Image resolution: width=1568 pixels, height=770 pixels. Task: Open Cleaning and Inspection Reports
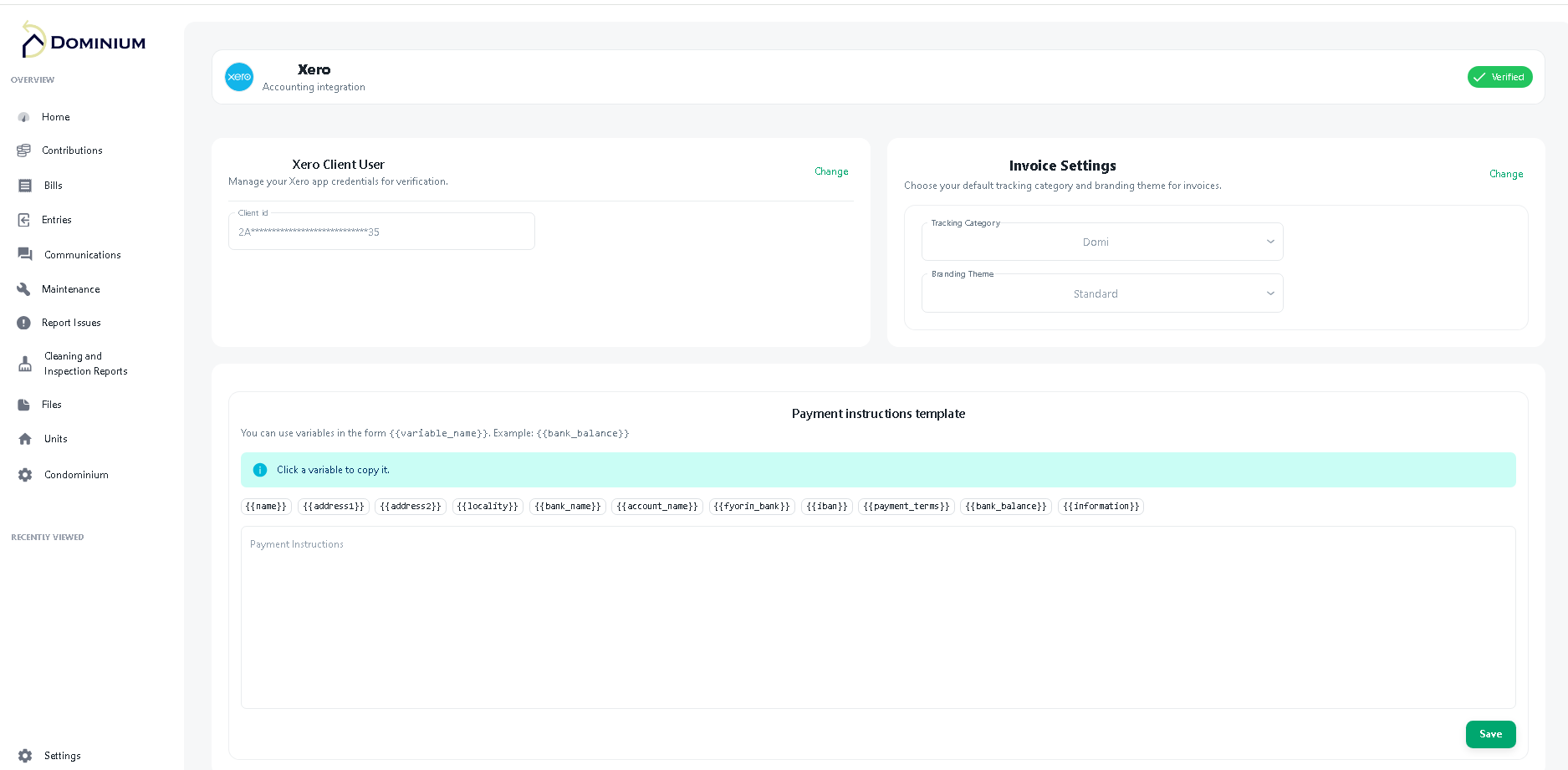click(85, 363)
